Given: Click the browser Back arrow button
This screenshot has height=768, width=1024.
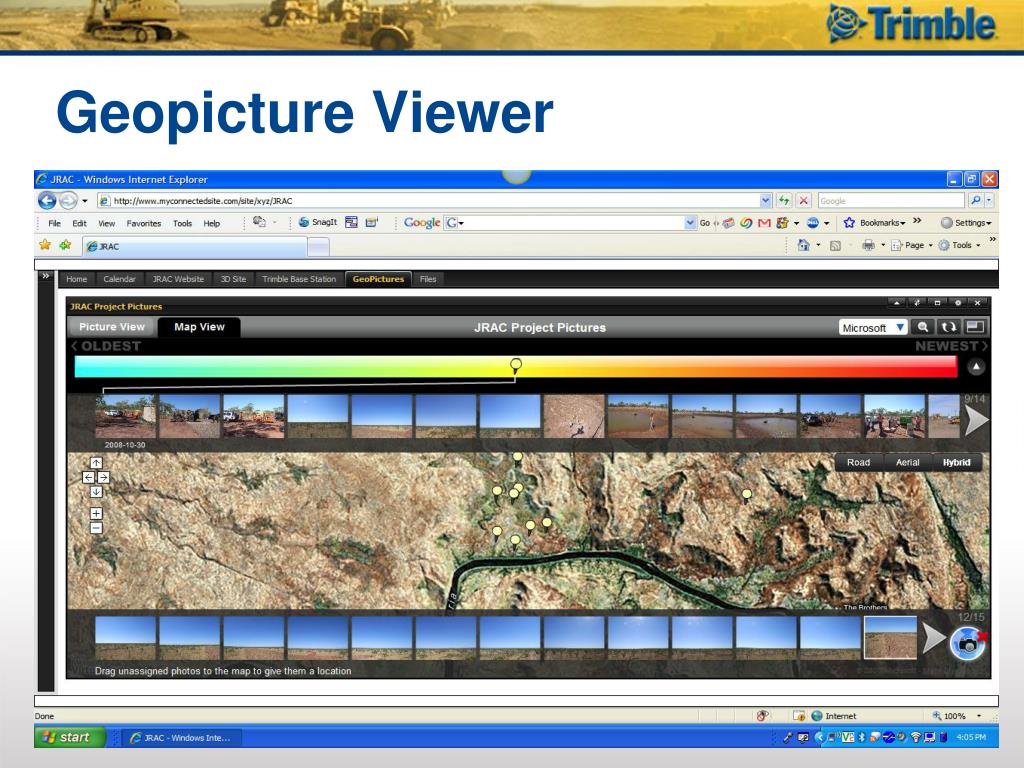Looking at the screenshot, I should click(x=47, y=200).
